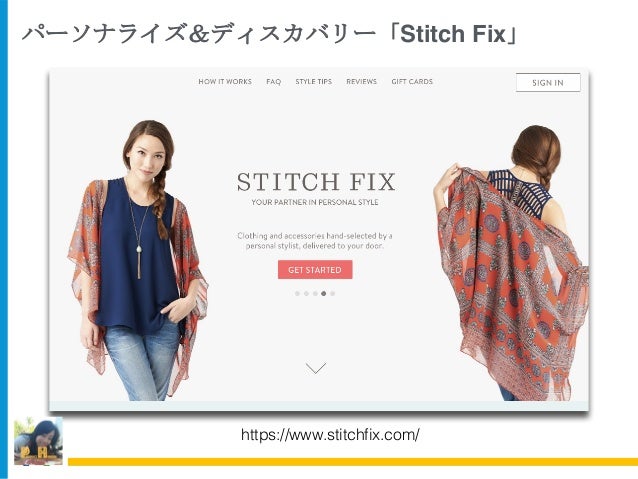
Task: Click the YOUR PARTNER IN PERSONAL STYLE tagline
Action: pyautogui.click(x=315, y=202)
